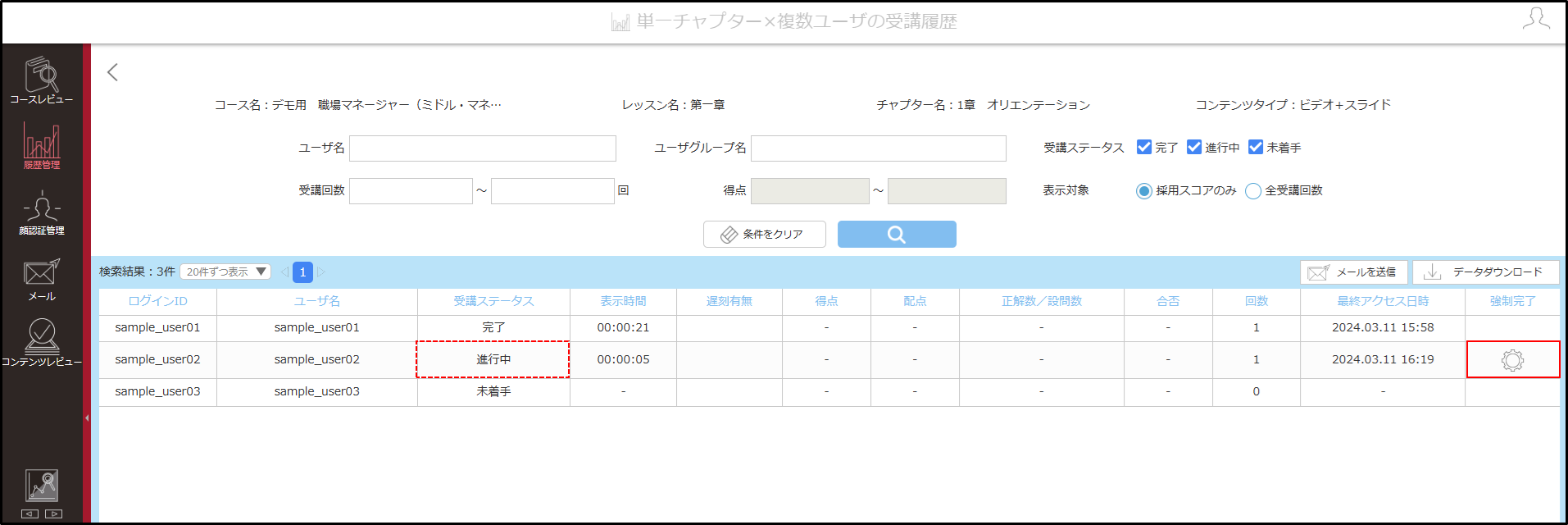The image size is (1568, 525).
Task: Click the 強制完了 column header
Action: tap(1512, 301)
